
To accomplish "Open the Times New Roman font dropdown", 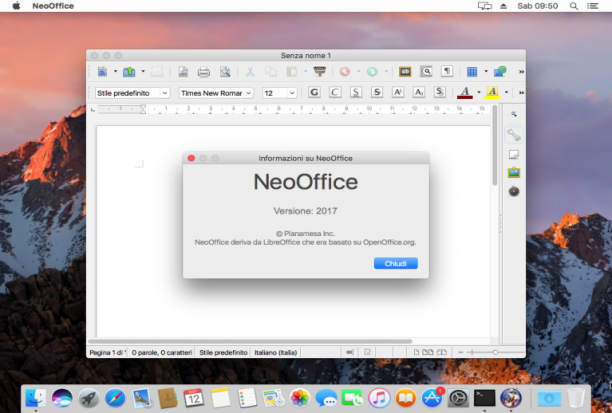I will 249,93.
